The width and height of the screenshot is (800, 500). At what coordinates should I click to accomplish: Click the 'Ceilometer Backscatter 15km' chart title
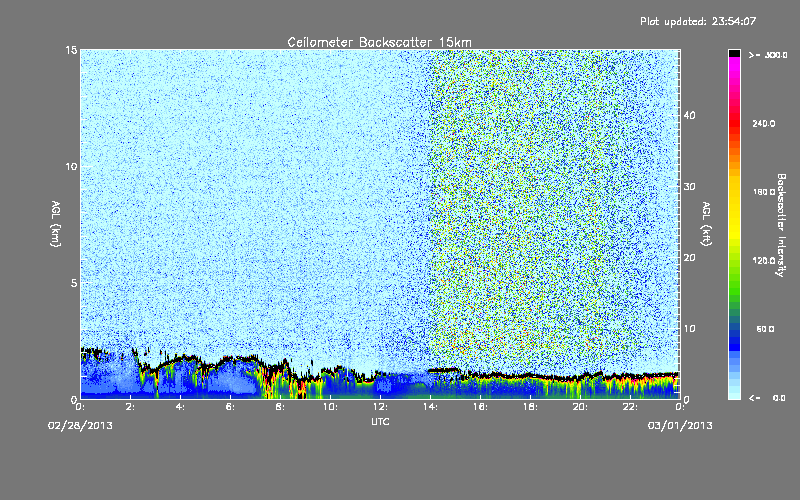tap(379, 42)
